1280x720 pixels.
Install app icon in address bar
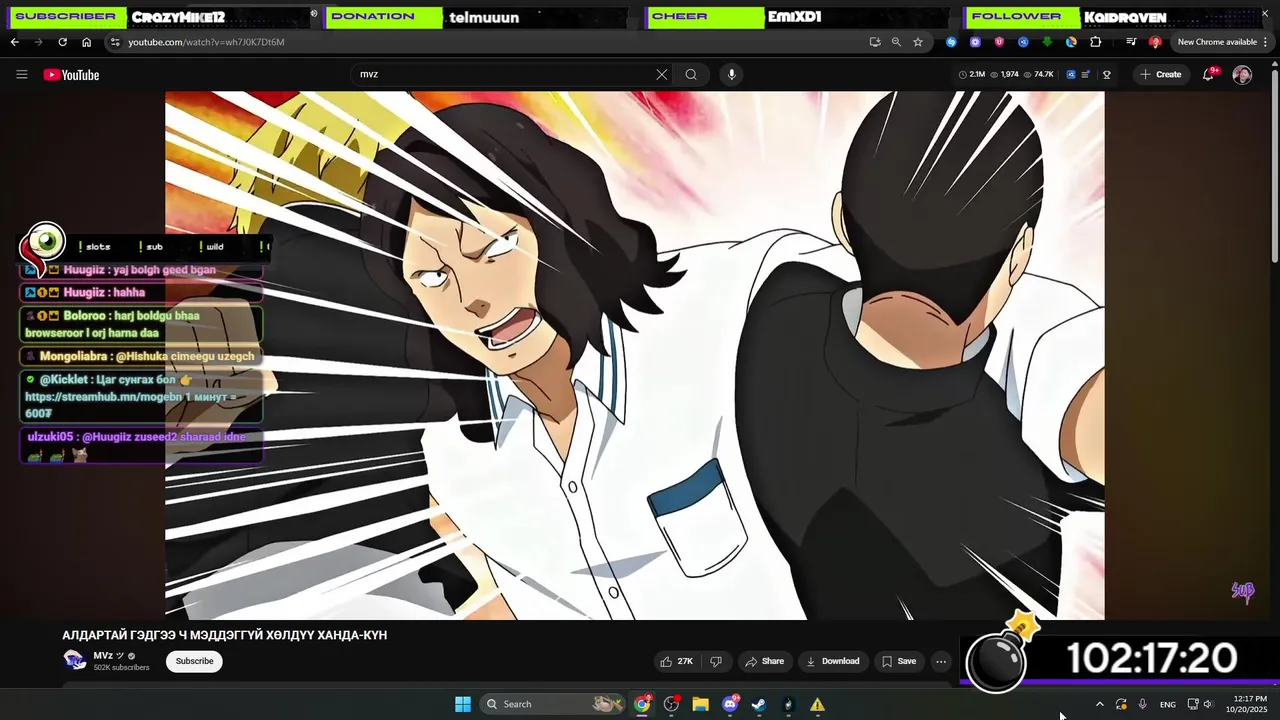875,42
